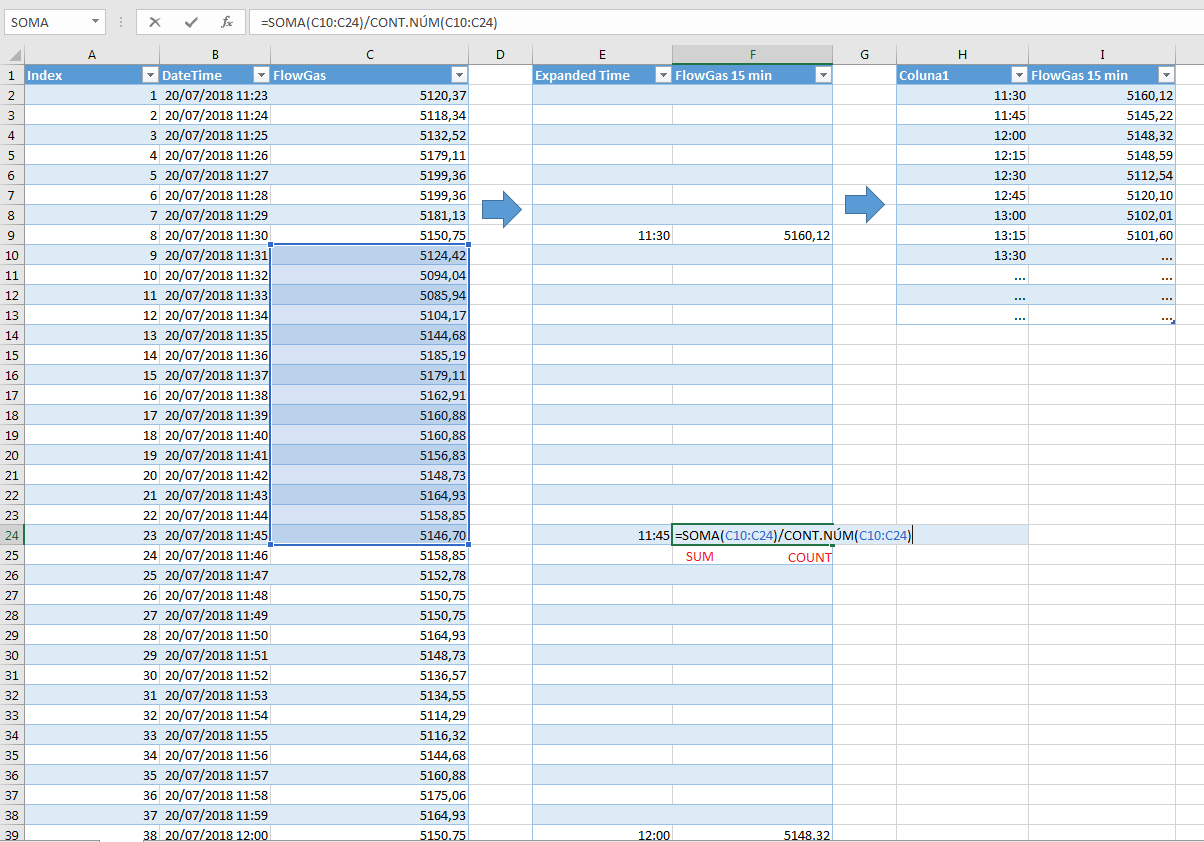Select cell 20/07/2018 11:52
1204x842 pixels.
[215, 675]
